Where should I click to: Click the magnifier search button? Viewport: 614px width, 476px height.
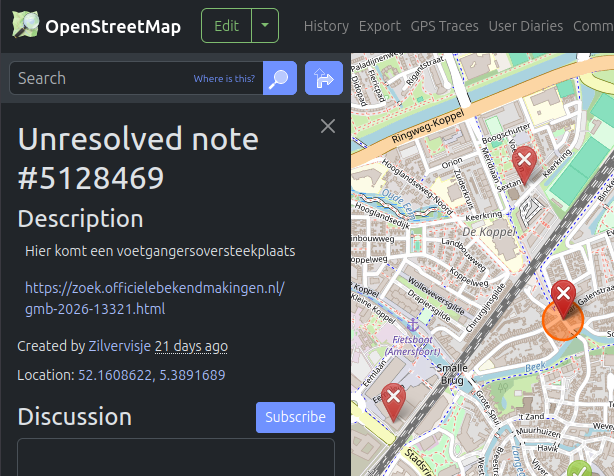tap(280, 78)
